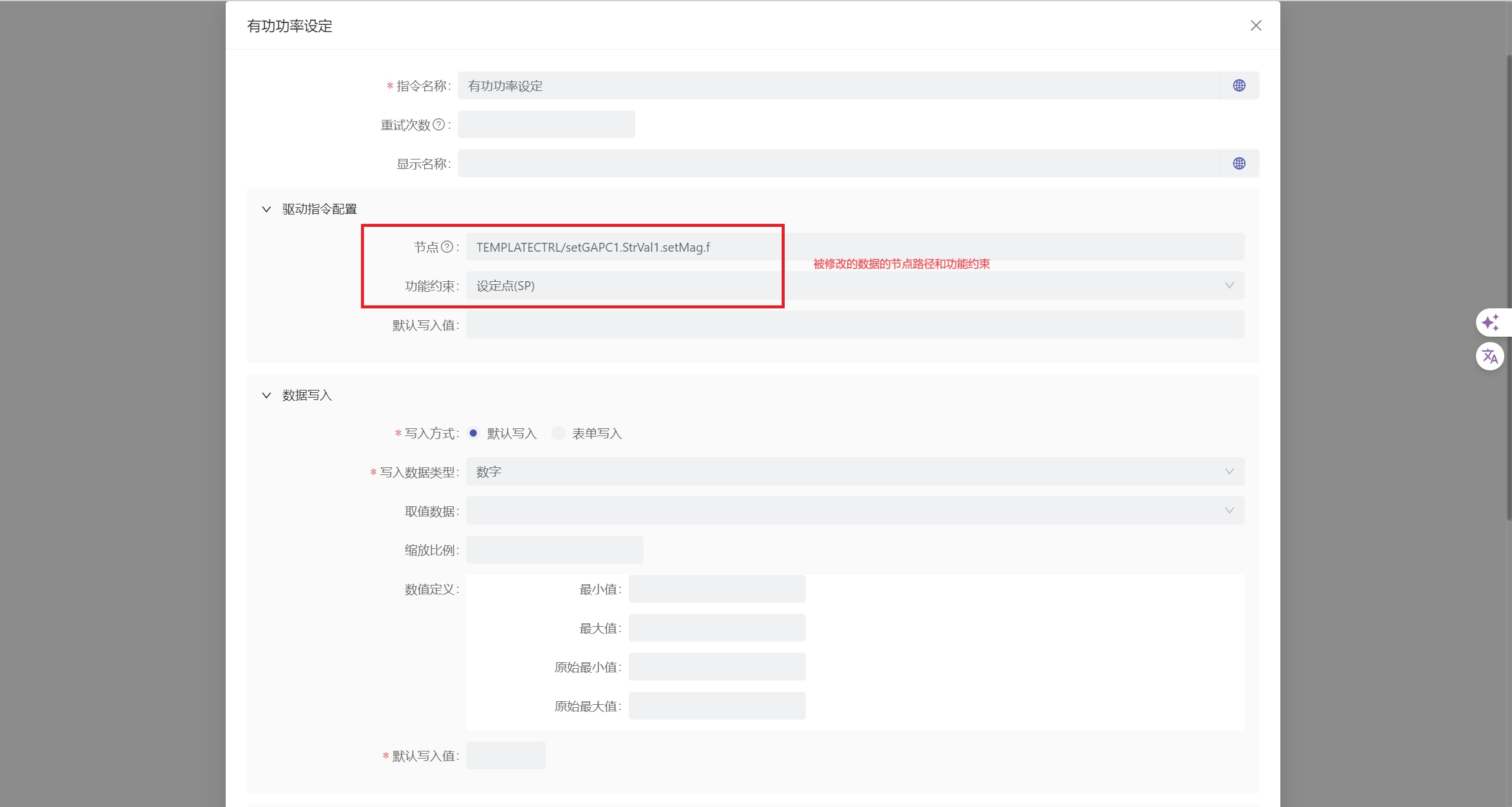Close the 有功功率设定 dialog
The height and width of the screenshot is (807, 1512).
1256,25
